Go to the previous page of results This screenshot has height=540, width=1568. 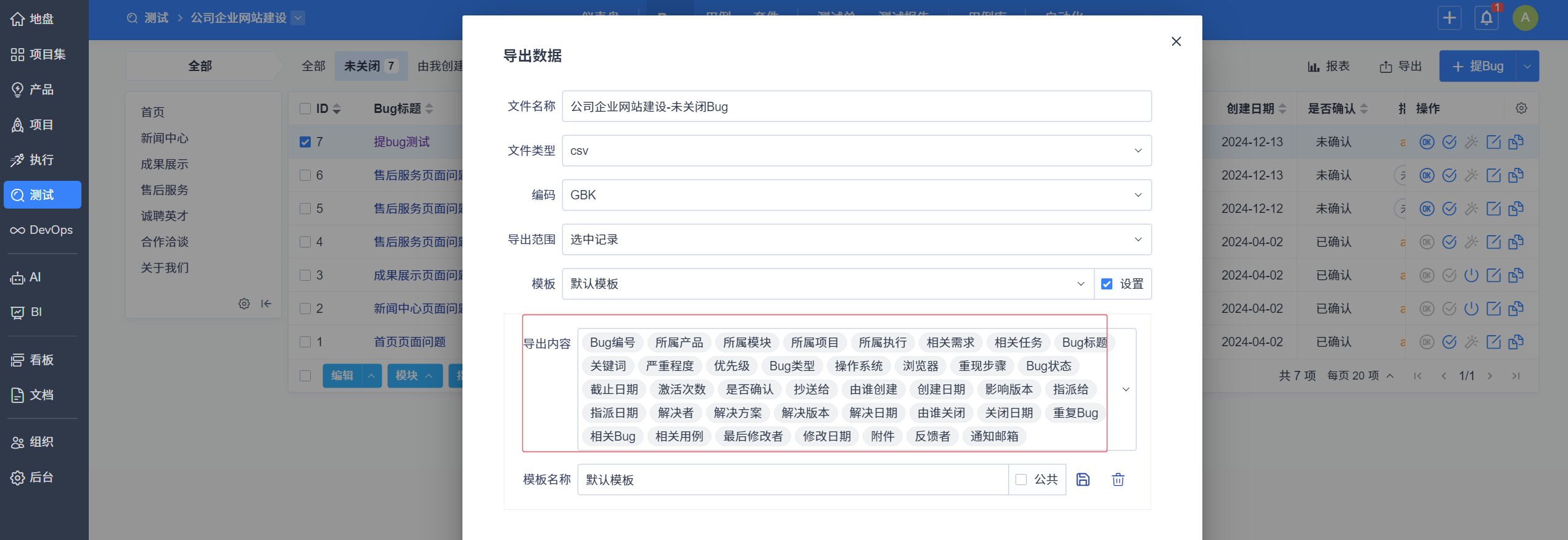pos(1443,376)
